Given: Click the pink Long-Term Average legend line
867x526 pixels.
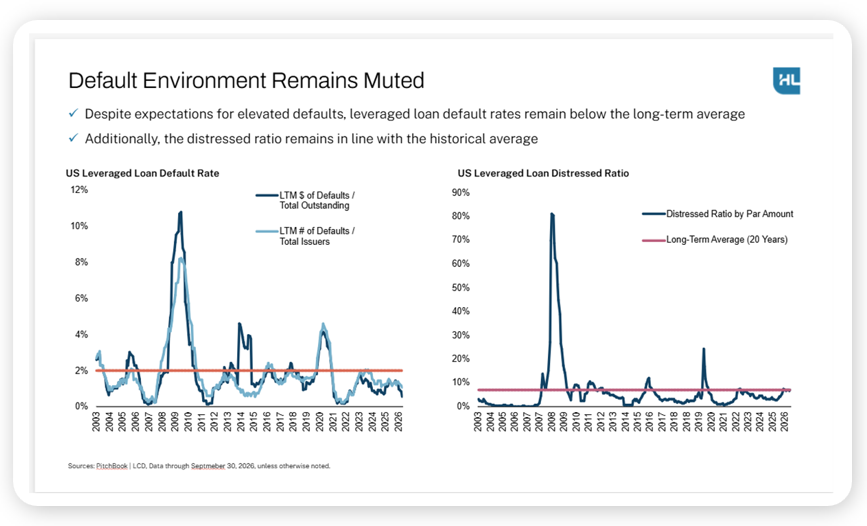Looking at the screenshot, I should (654, 240).
